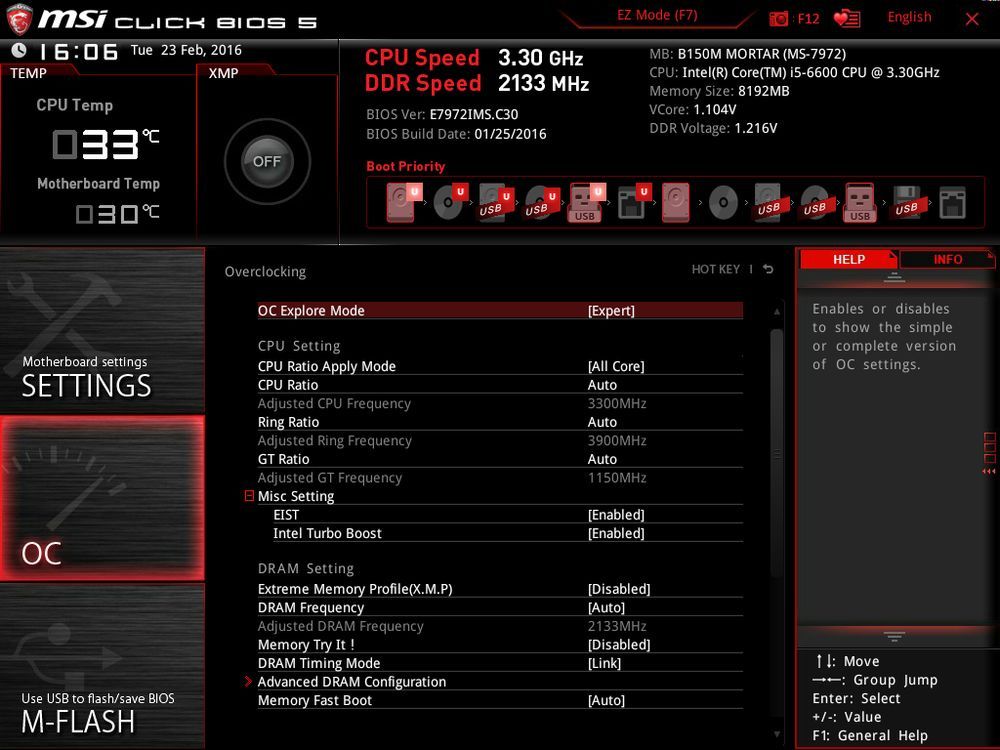Click the scroll up arrow of the settings list
Image resolution: width=1000 pixels, height=750 pixels.
pos(777,312)
